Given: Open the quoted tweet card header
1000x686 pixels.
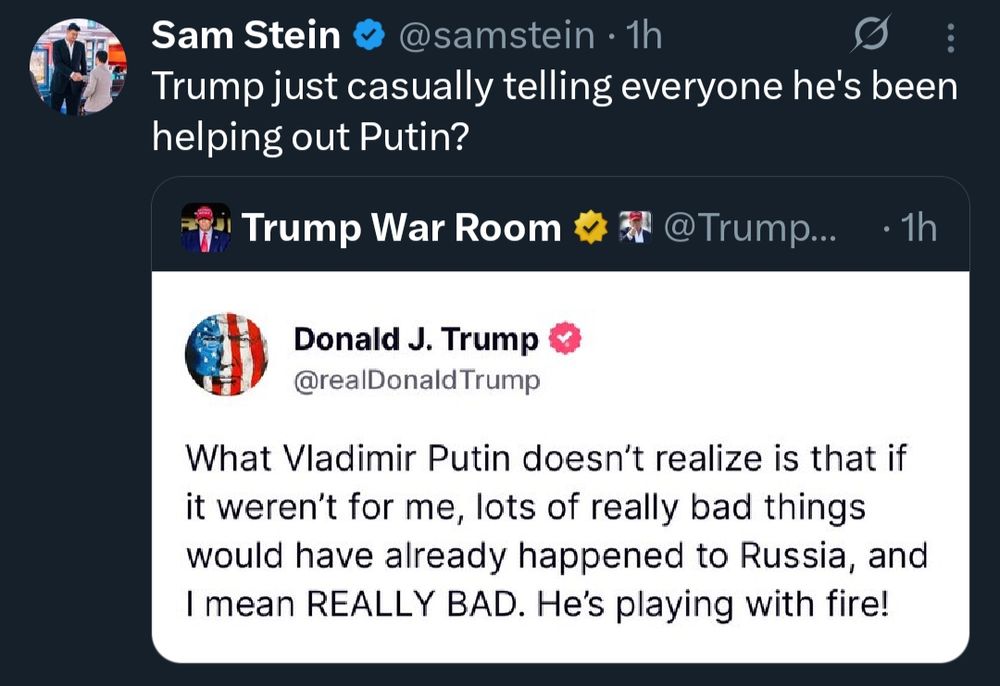Looking at the screenshot, I should click(560, 228).
